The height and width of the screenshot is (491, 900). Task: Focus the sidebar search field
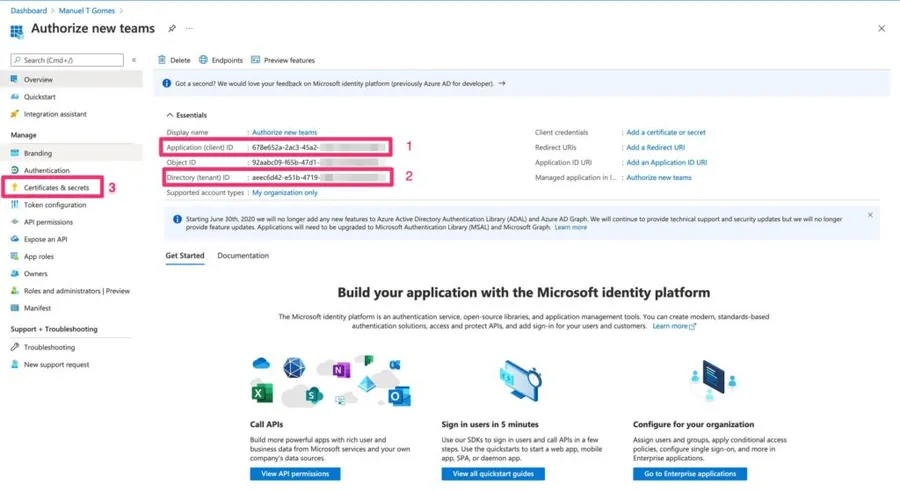pyautogui.click(x=72, y=60)
